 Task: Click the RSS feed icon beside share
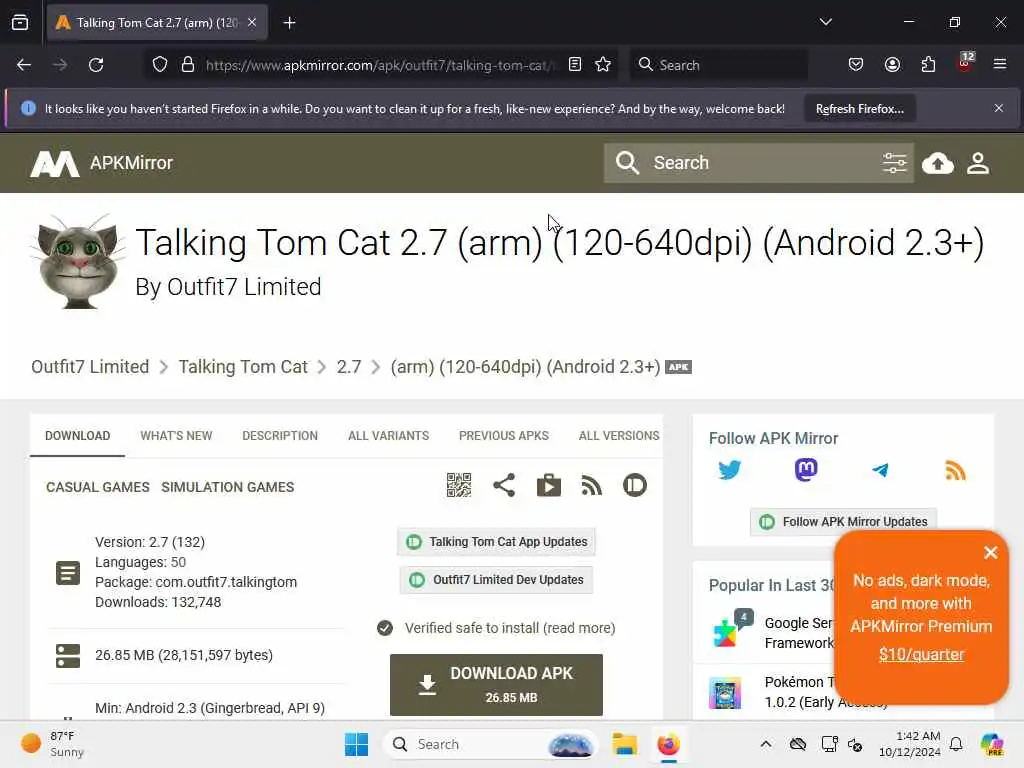point(592,485)
